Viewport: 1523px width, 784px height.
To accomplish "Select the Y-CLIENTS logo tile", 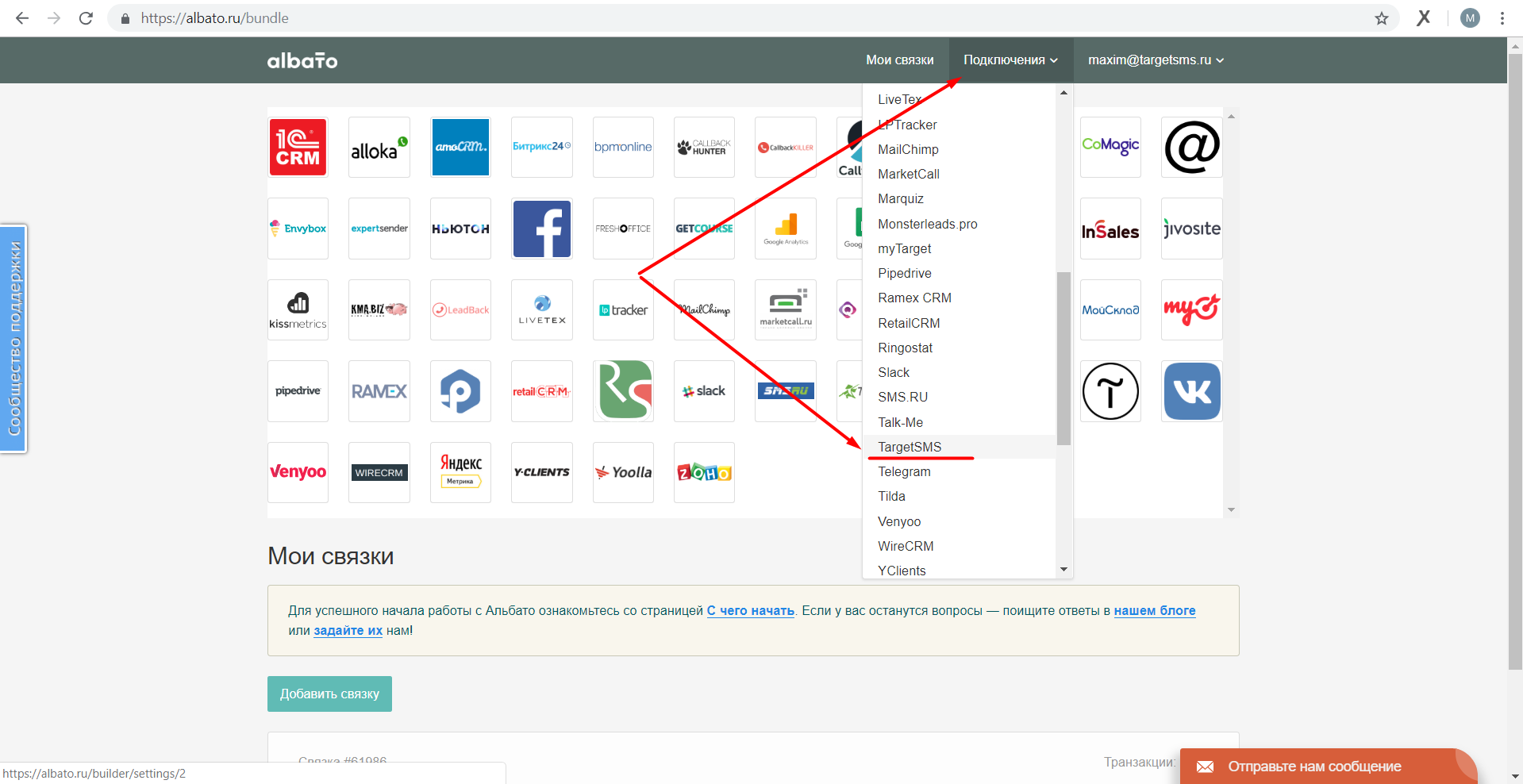I will click(x=542, y=472).
